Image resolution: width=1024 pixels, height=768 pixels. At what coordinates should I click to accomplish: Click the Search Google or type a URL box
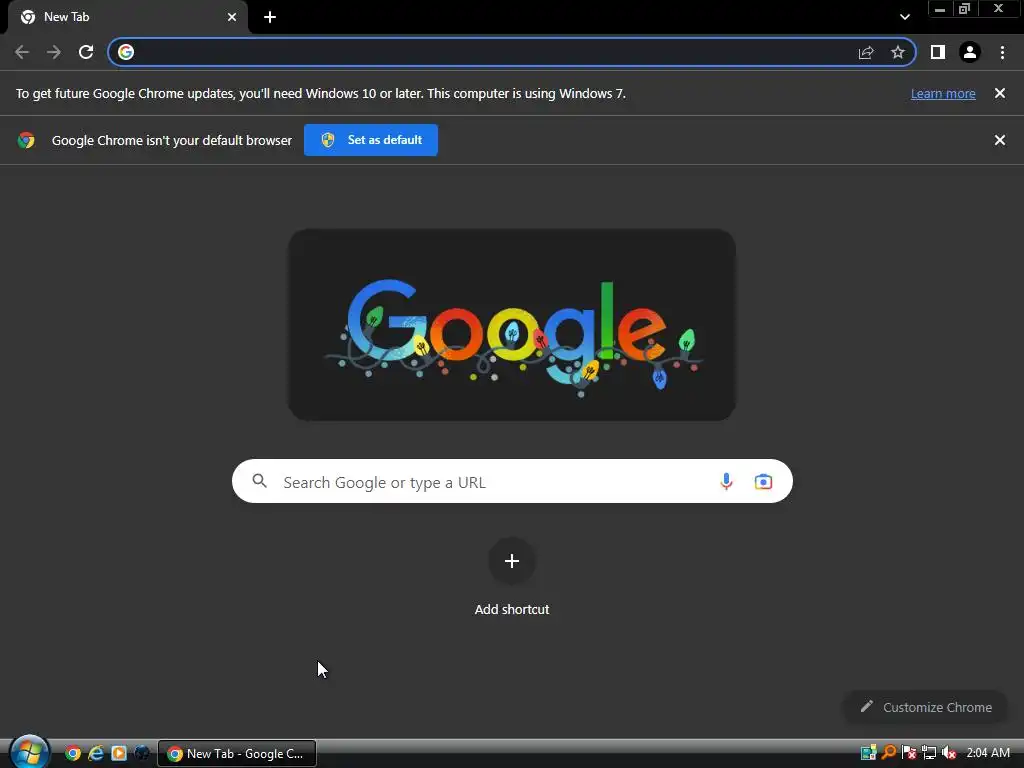click(x=512, y=481)
